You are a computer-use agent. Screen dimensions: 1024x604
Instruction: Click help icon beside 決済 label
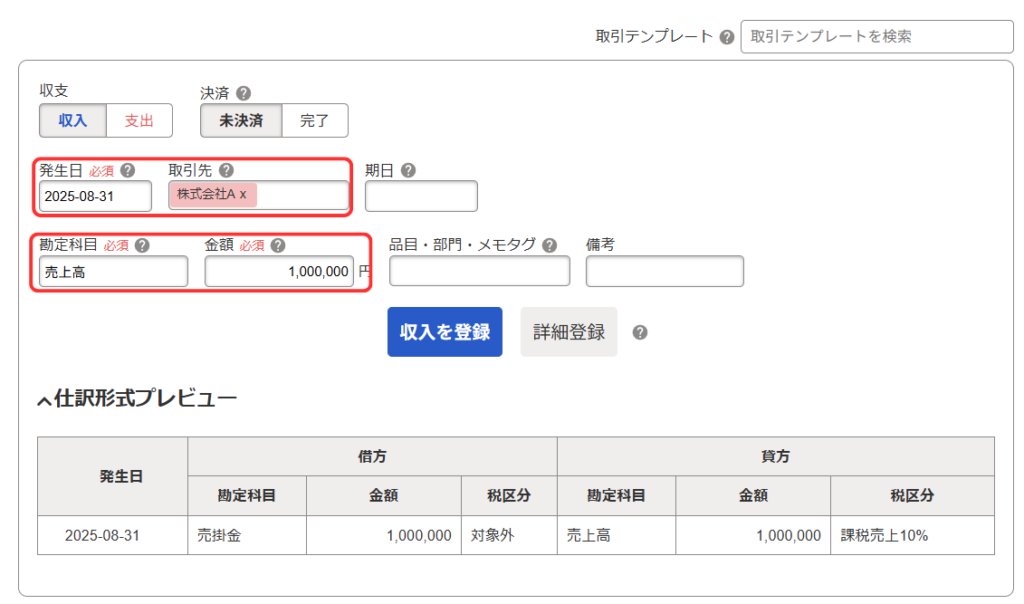(x=244, y=93)
